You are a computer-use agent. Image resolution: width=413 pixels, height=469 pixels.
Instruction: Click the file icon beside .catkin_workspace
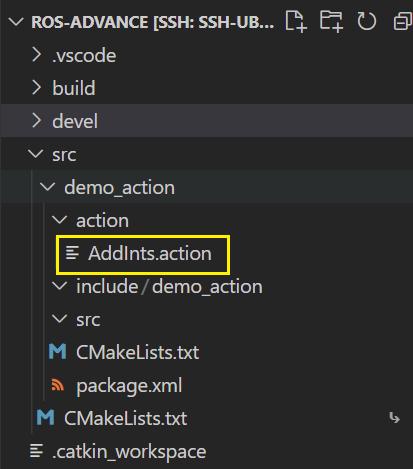[36, 451]
